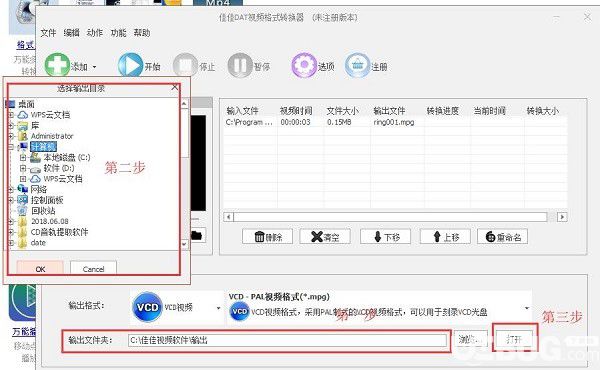Click the green Add (添加) plus icon
This screenshot has width=600, height=370.
[57, 65]
